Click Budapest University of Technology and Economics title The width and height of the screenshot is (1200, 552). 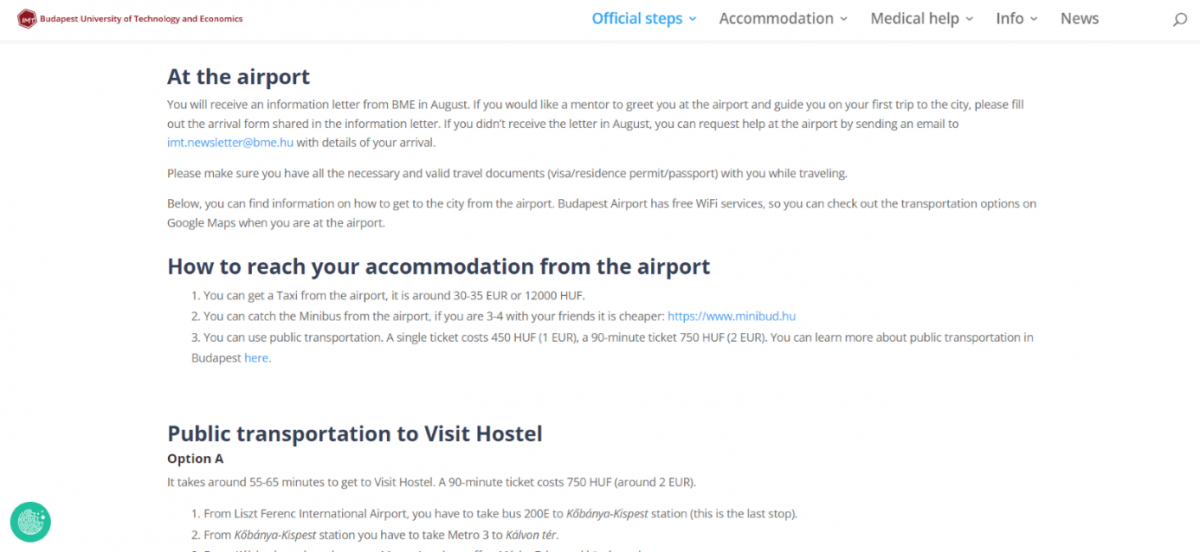(141, 19)
